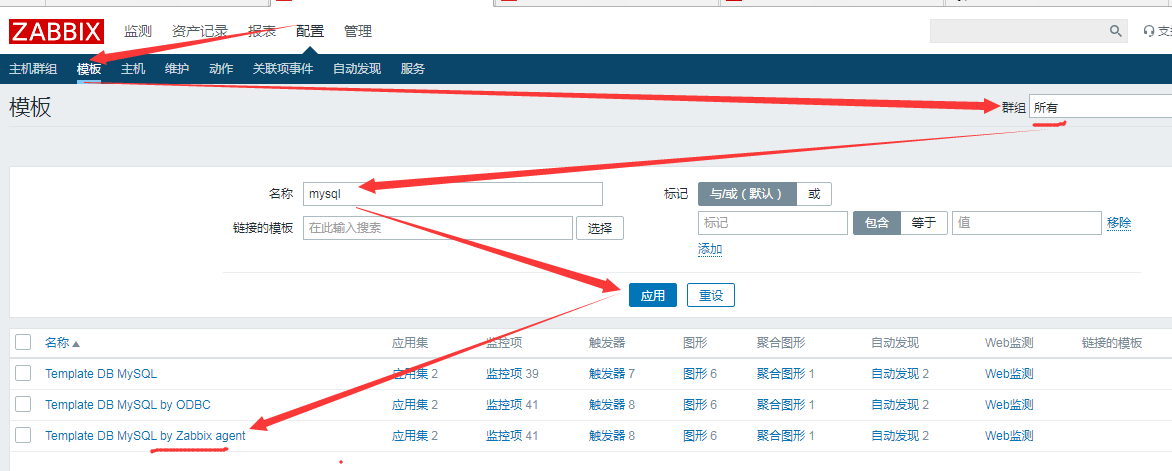This screenshot has height=471, width=1172.
Task: Click the 选择 button
Action: (x=599, y=228)
